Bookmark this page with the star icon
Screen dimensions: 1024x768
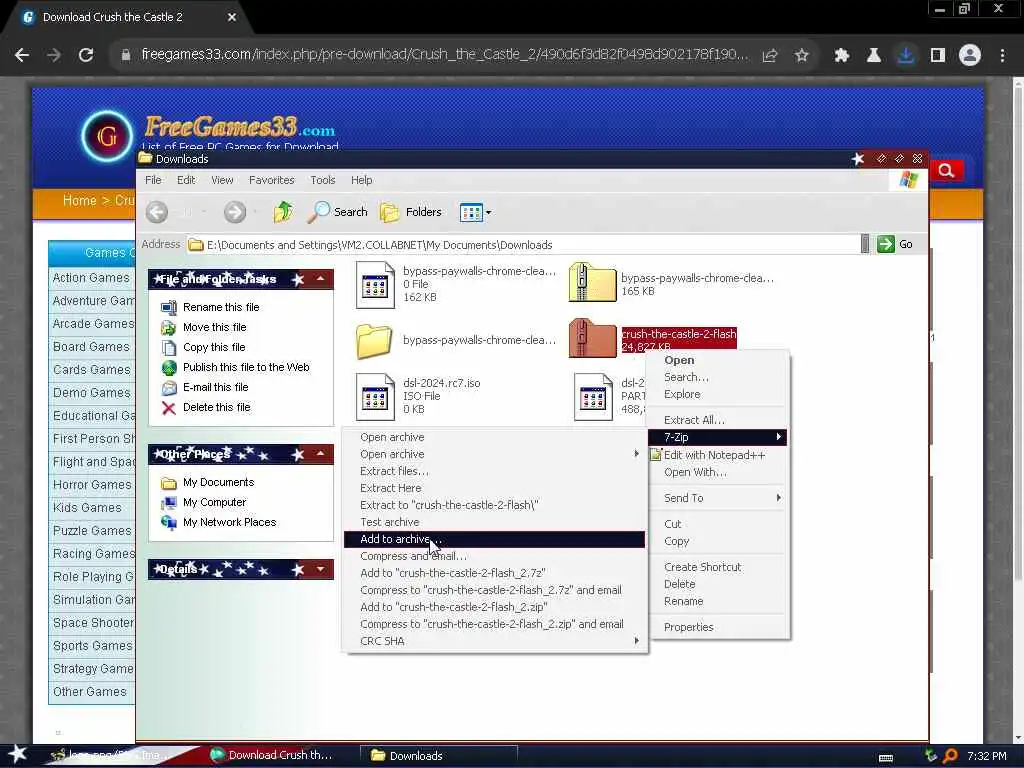pyautogui.click(x=801, y=56)
